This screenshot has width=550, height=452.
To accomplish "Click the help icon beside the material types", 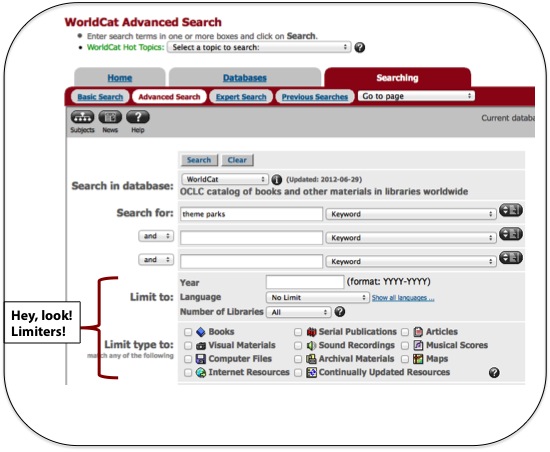I will (494, 372).
